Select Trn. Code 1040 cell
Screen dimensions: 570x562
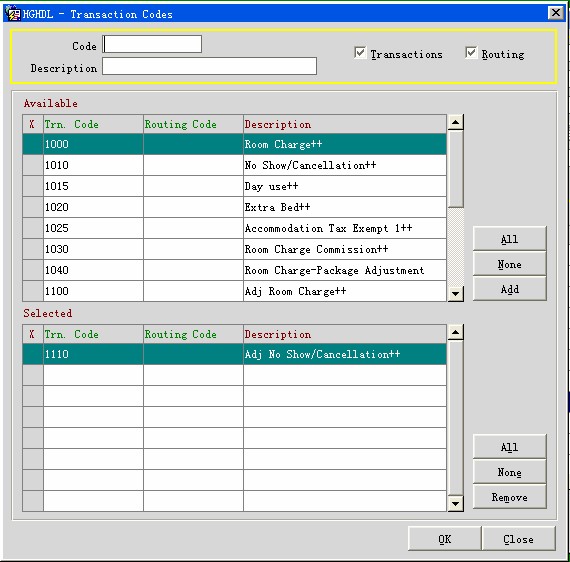(x=93, y=270)
